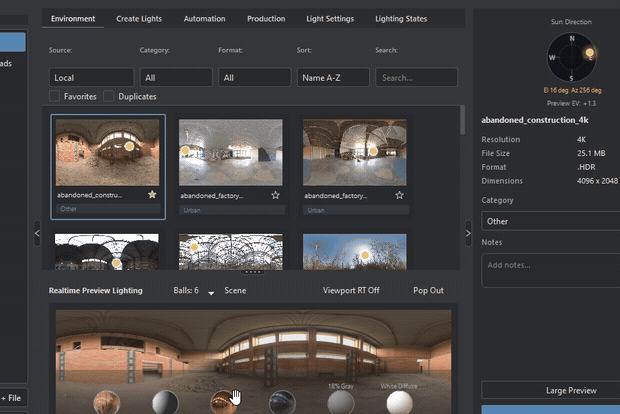Screen dimensions: 620x414
Task: Click the panel splitter grip dots
Action: pos(253,272)
